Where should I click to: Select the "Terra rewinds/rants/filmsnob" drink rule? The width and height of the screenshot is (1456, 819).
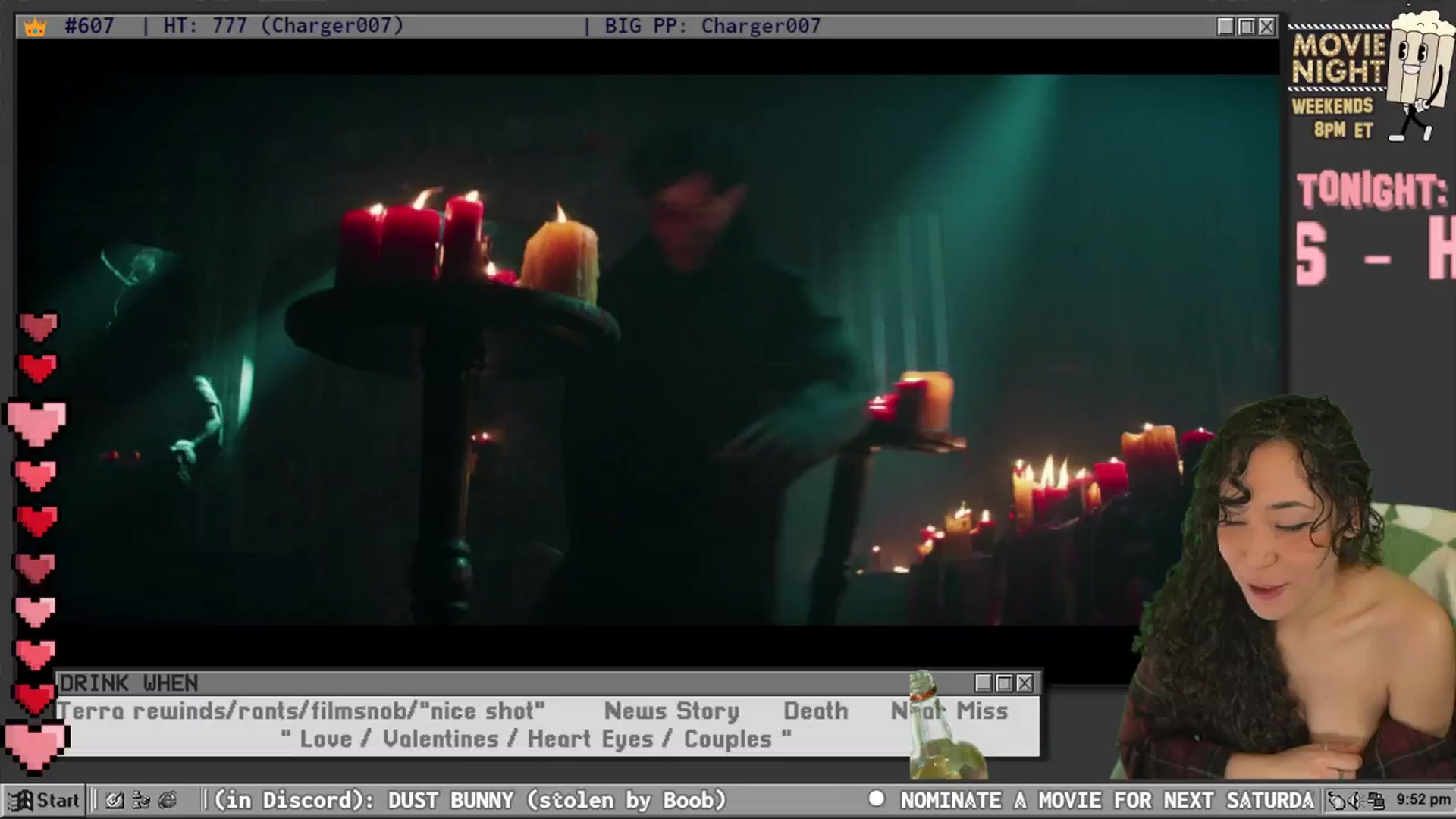pos(301,711)
